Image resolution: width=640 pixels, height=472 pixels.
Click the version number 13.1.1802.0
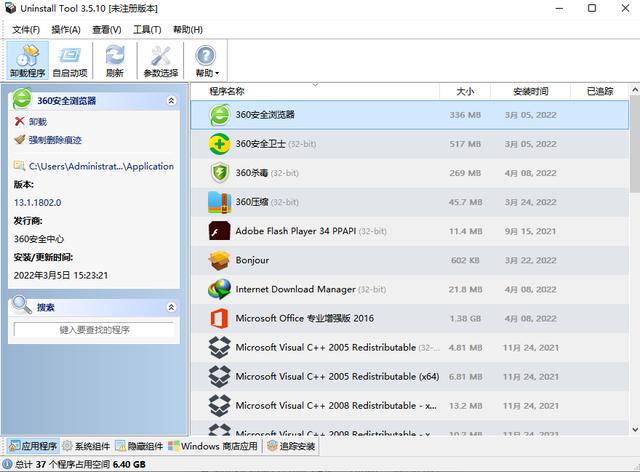click(38, 203)
